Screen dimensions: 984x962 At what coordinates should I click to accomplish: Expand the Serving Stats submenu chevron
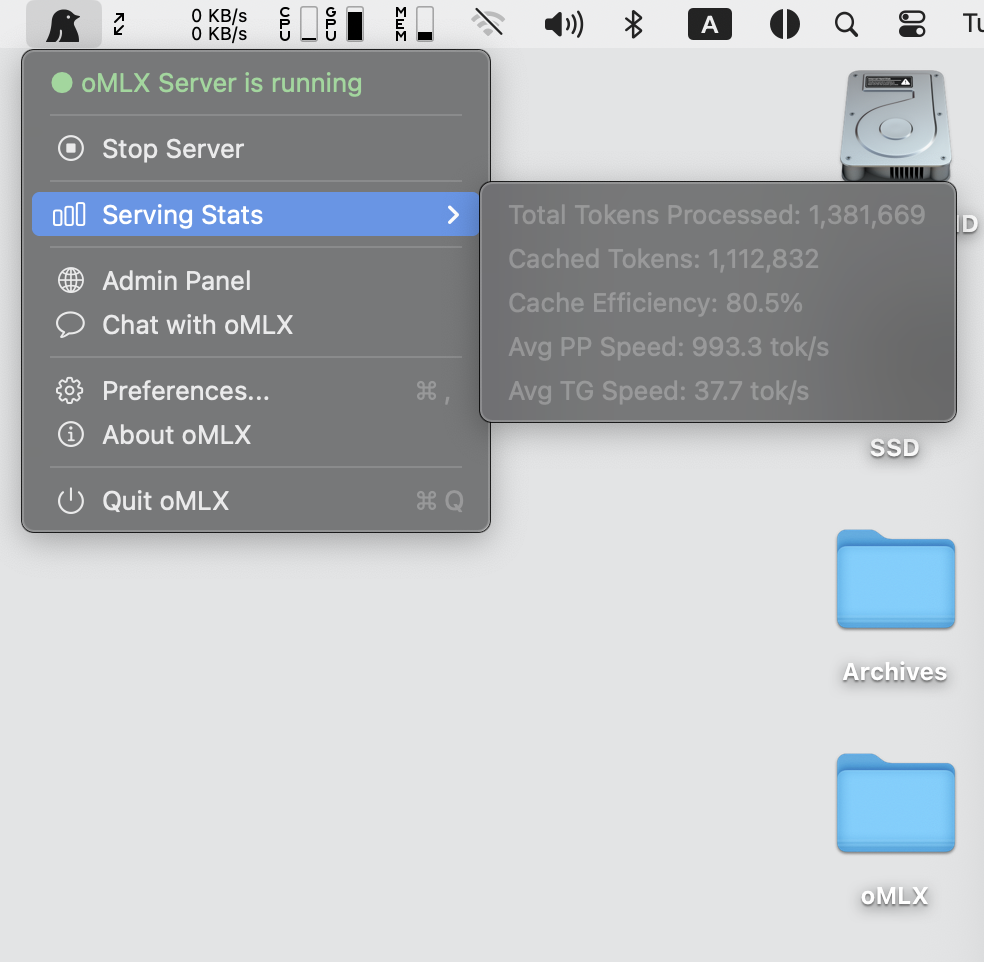[452, 213]
